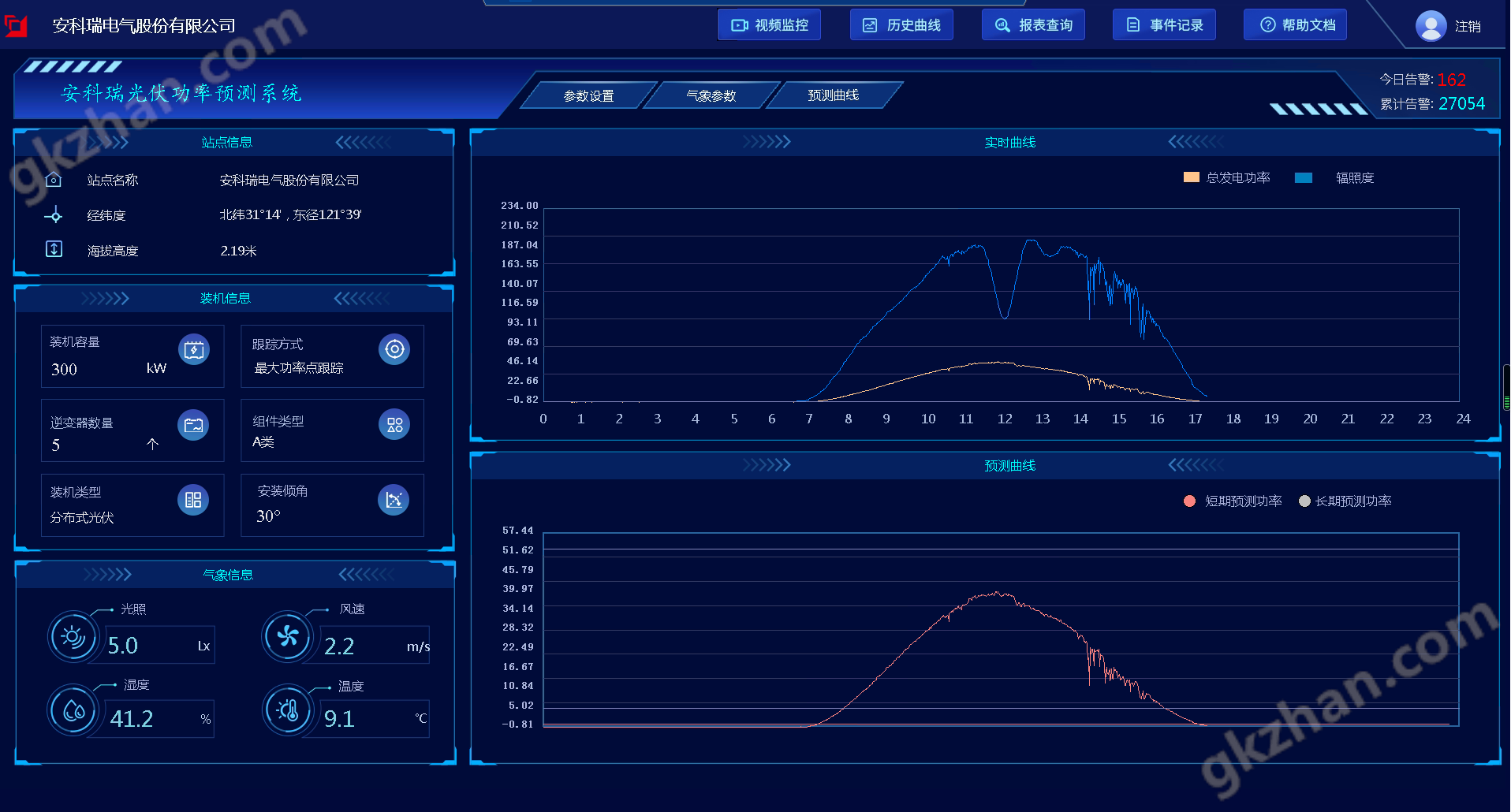The image size is (1511, 812).
Task: Switch to 参数设置 tab
Action: 589,95
